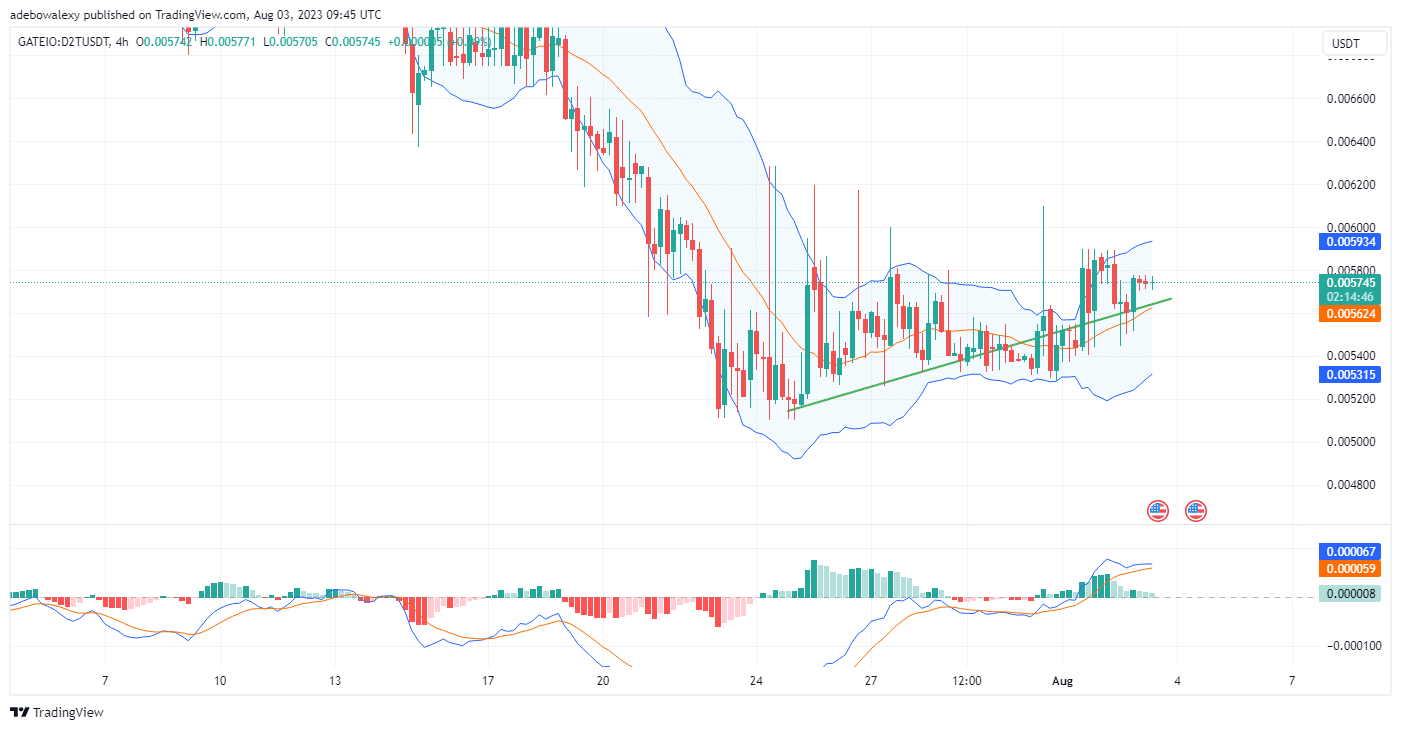1401x730 pixels.
Task: Click the signal value label 0.000059
Action: (x=1351, y=568)
